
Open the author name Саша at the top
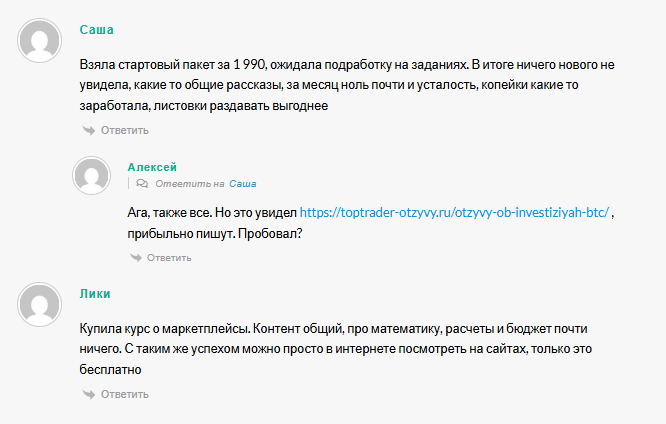coord(97,29)
